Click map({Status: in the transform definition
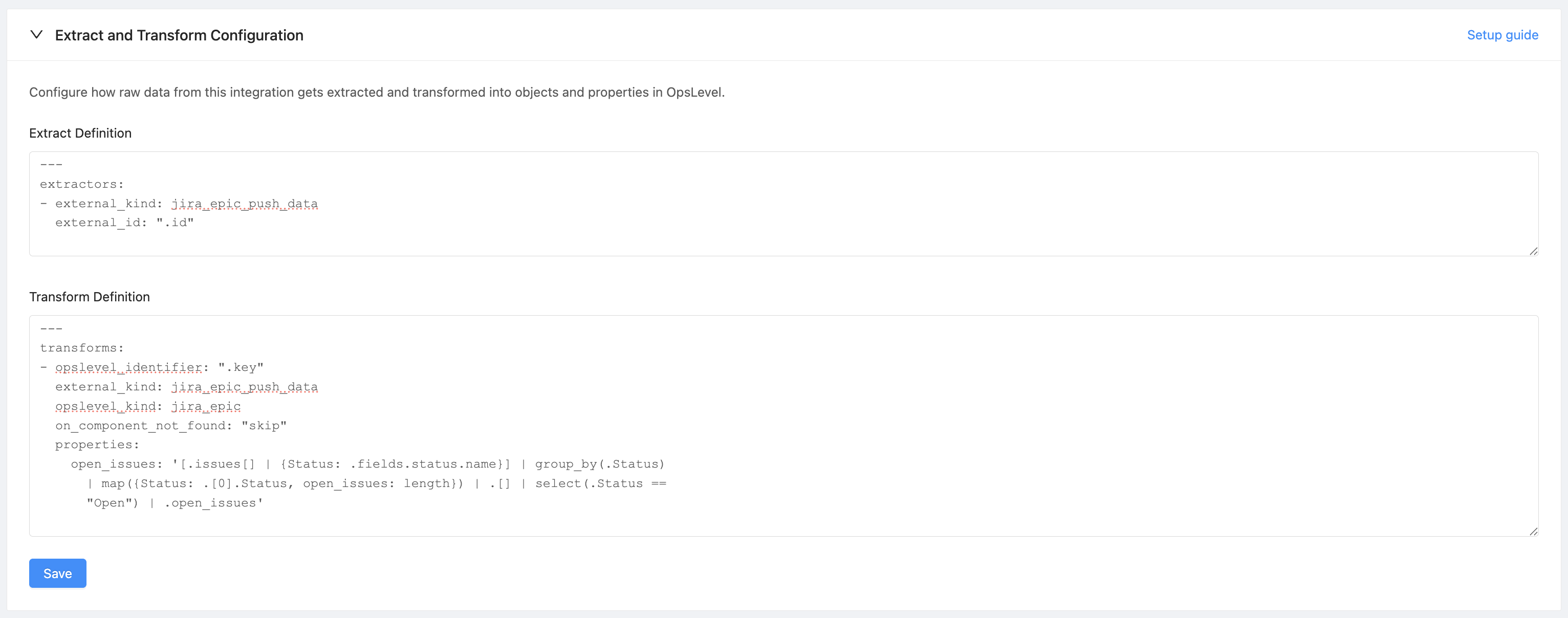 pos(147,483)
